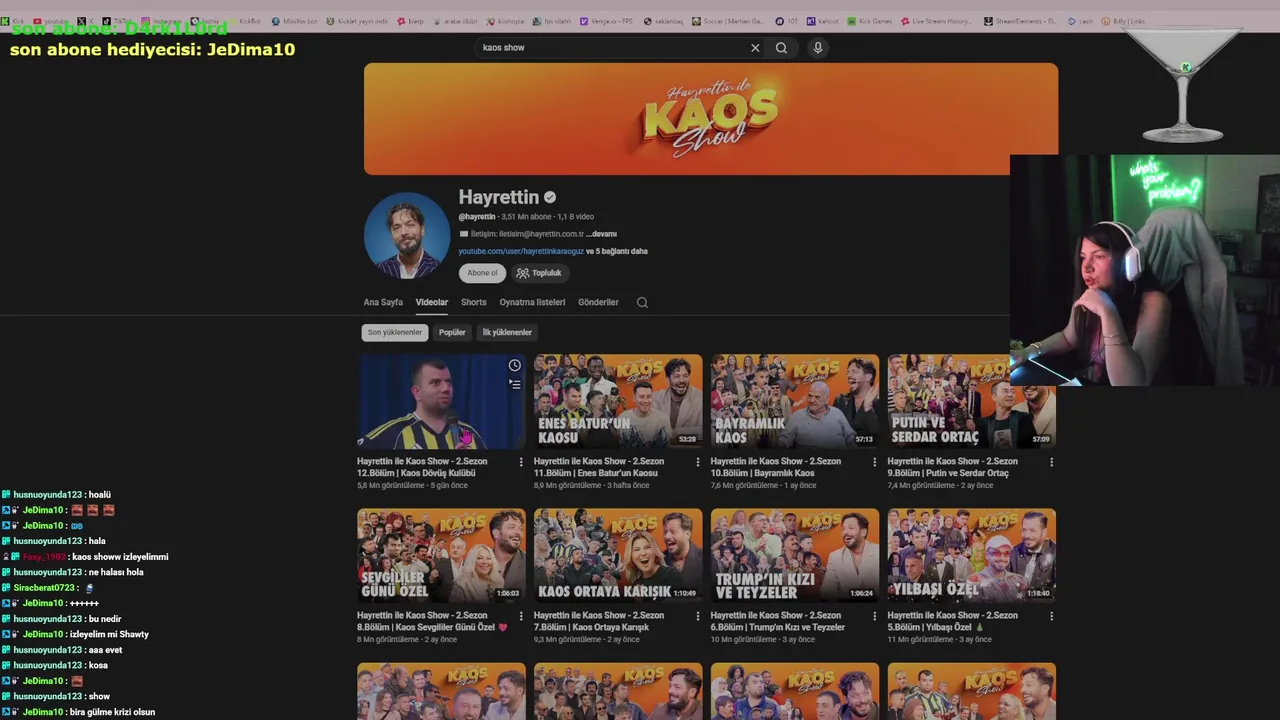Open the Oynatma listeleri tab
The width and height of the screenshot is (1280, 720).
(532, 302)
